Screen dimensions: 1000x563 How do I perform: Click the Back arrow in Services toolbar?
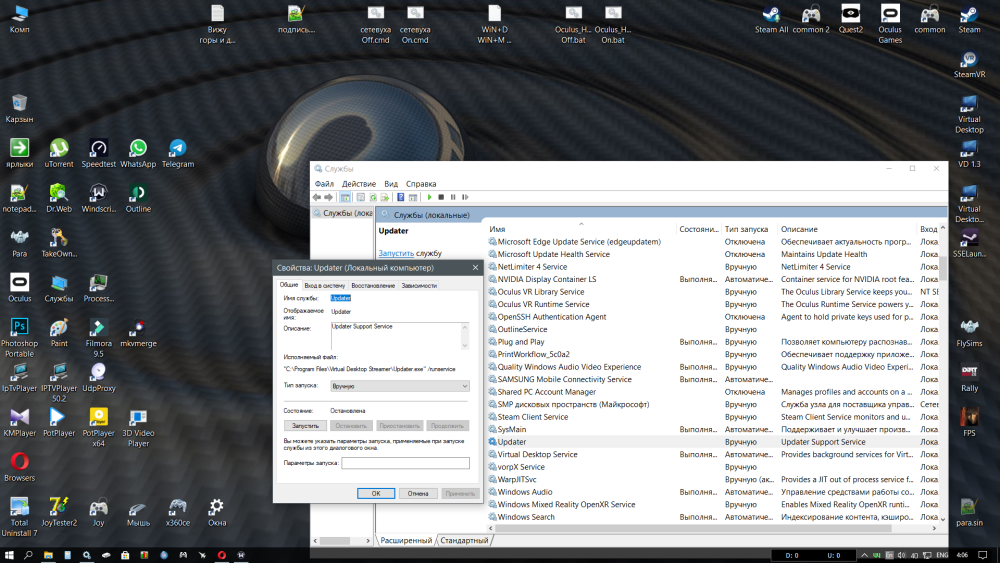point(318,198)
